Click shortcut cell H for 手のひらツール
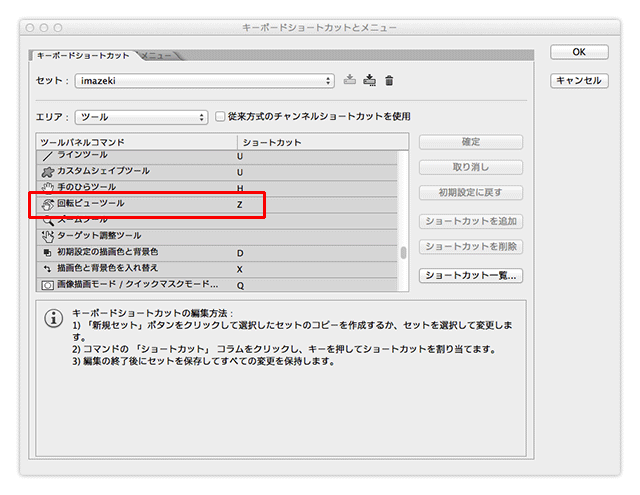Screen dimensions: 640x495 coord(240,189)
